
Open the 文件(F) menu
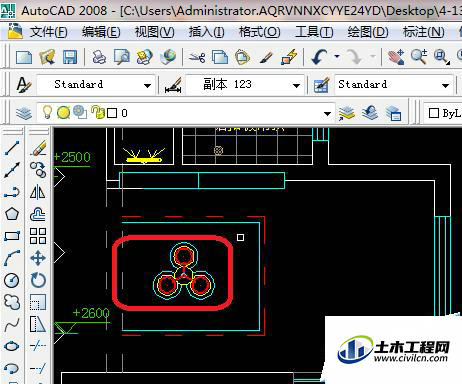click(49, 32)
